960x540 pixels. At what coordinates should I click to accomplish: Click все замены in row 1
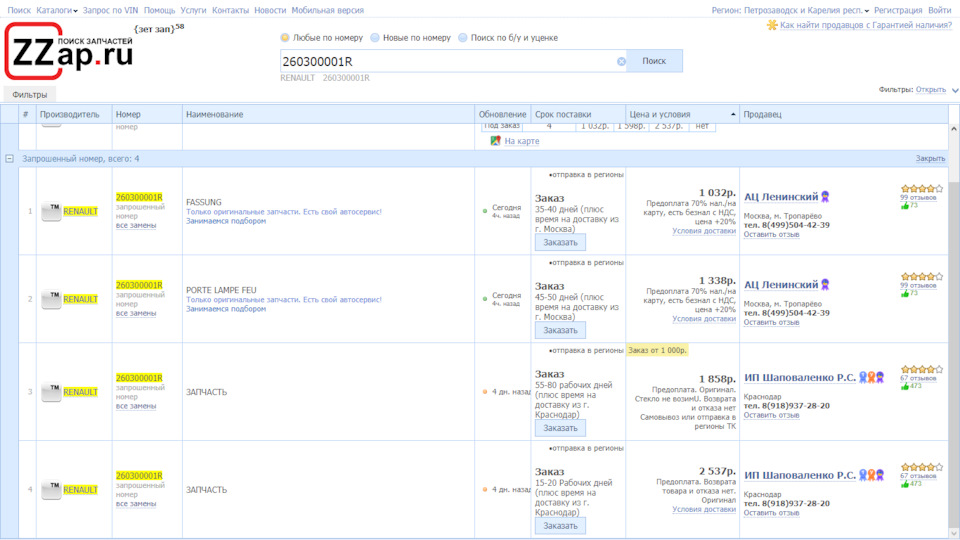[136, 225]
